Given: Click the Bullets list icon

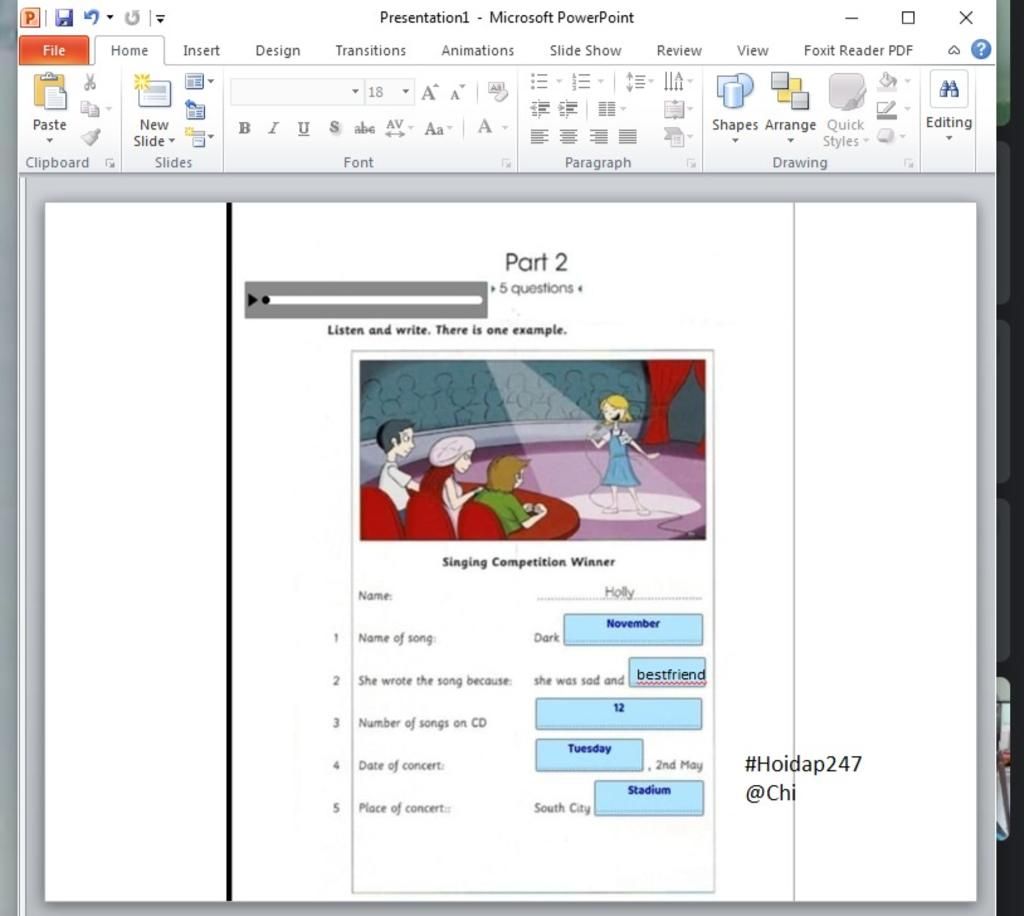Looking at the screenshot, I should click(x=539, y=82).
